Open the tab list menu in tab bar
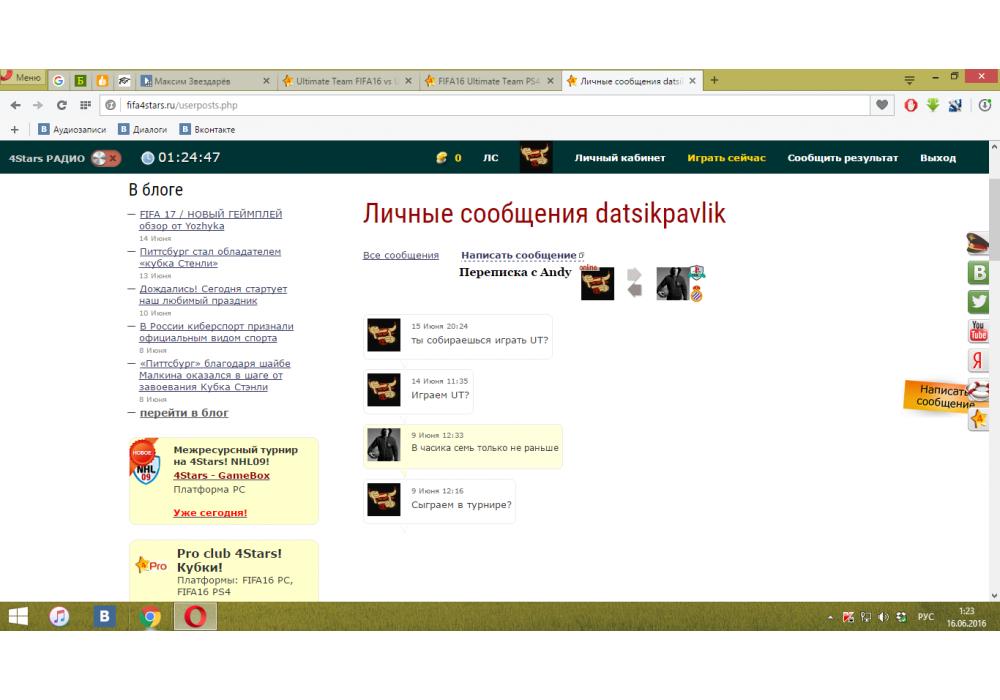This screenshot has height=700, width=1000. 909,80
